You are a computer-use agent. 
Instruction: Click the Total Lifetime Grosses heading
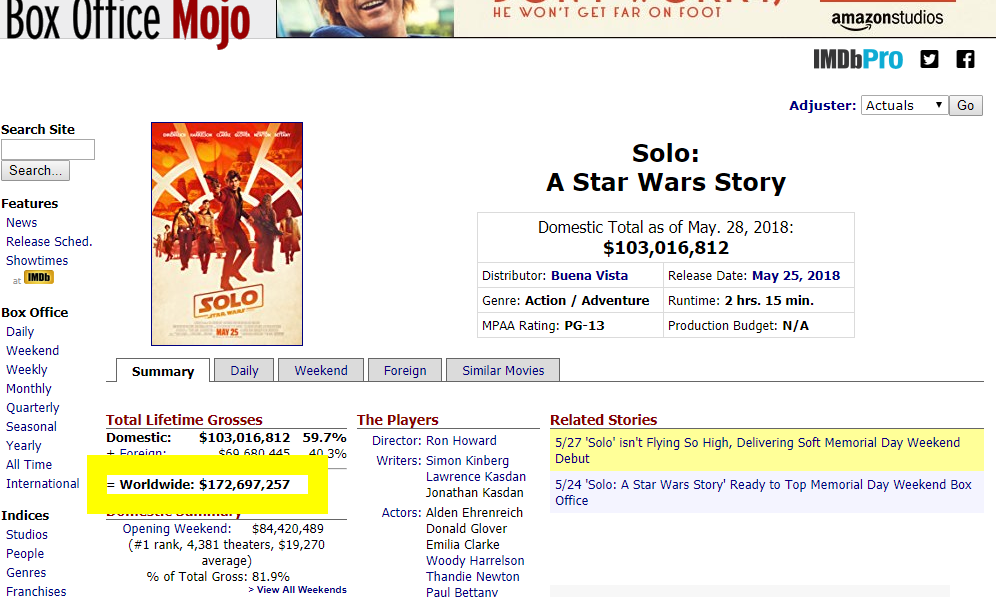click(184, 420)
